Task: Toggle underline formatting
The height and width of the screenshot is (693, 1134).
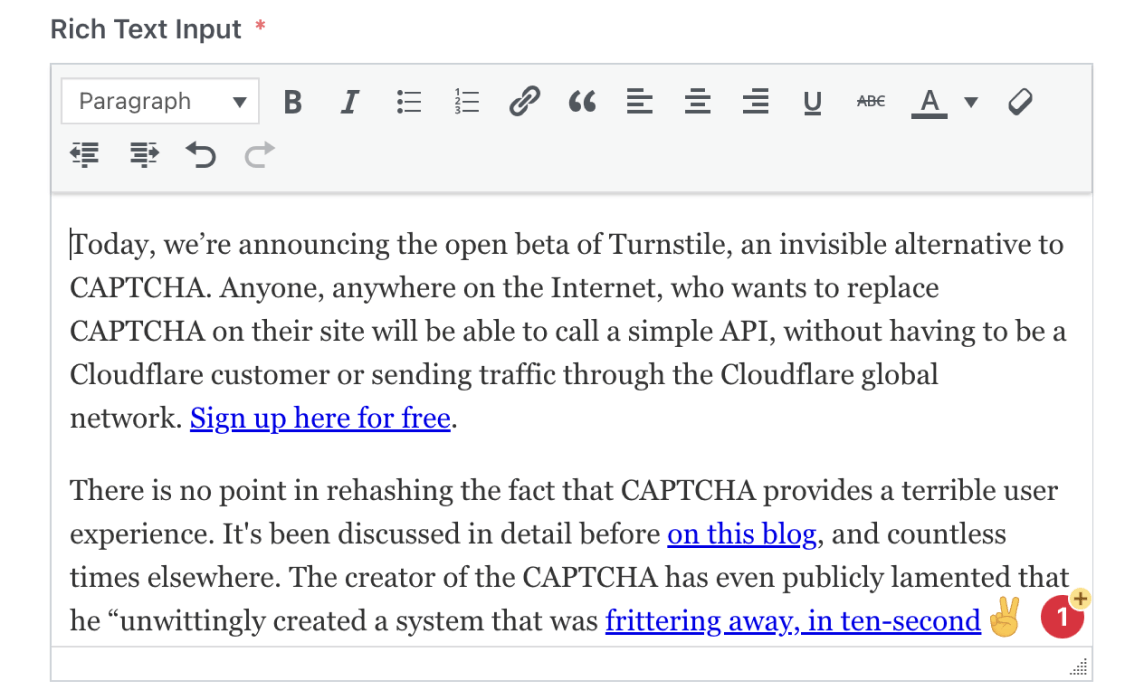Action: click(x=813, y=102)
